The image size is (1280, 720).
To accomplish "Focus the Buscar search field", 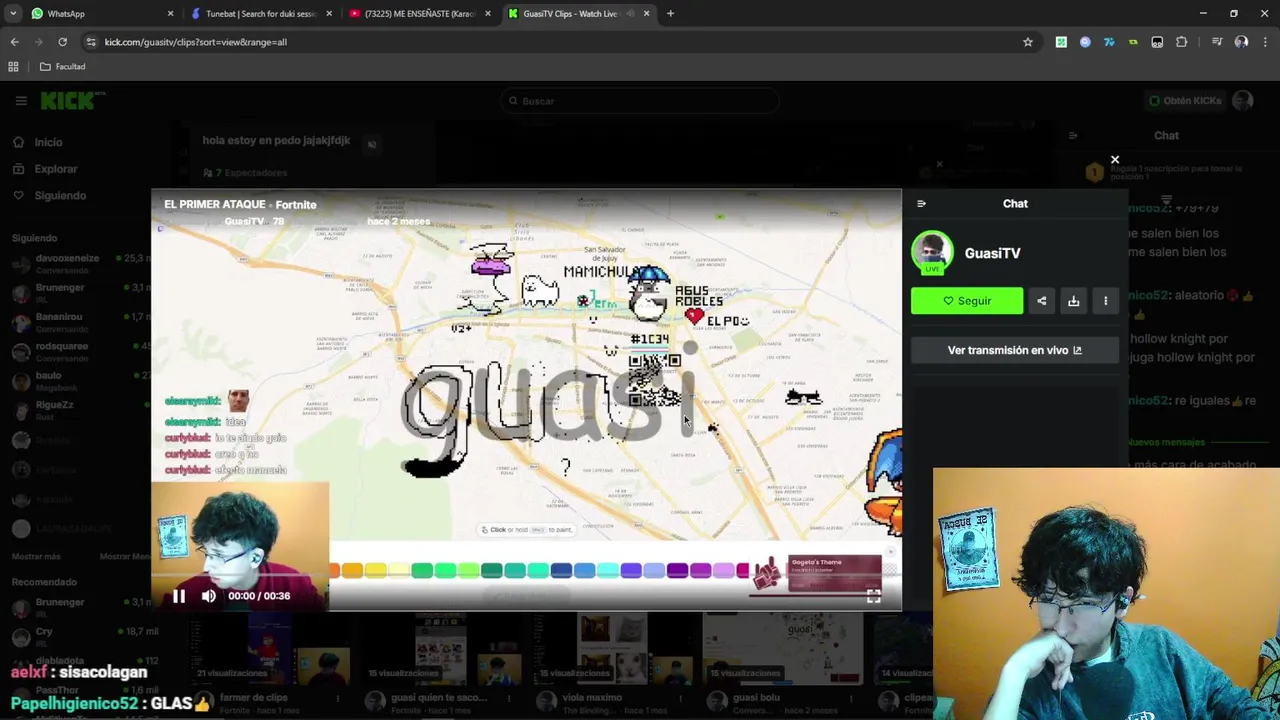I will click(x=640, y=101).
